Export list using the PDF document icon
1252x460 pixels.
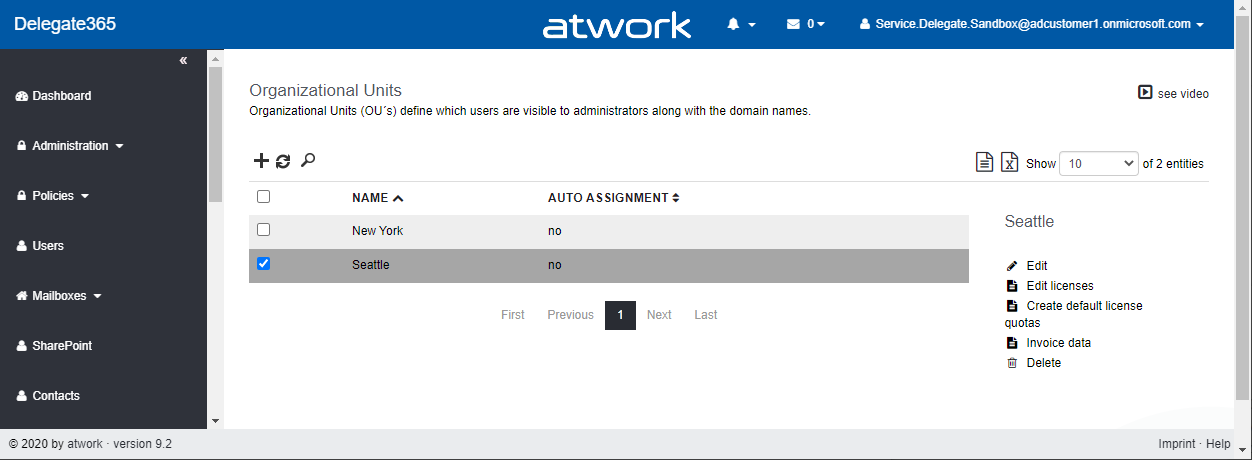[985, 163]
